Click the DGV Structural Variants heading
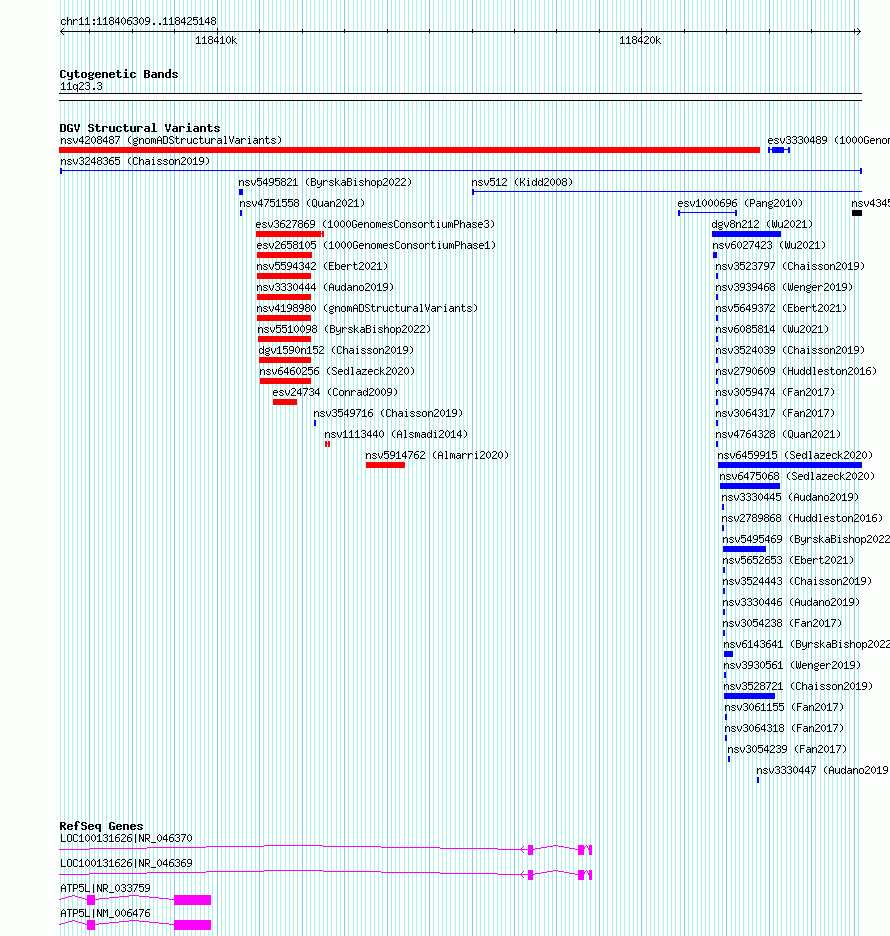Screen dimensions: 890x936 140,128
